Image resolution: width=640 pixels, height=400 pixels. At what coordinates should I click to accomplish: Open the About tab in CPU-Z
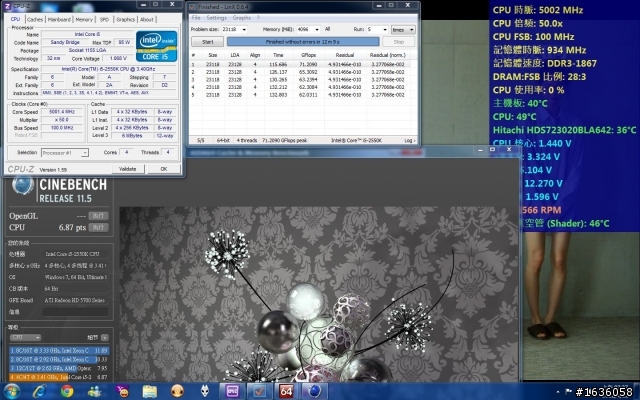pos(147,19)
